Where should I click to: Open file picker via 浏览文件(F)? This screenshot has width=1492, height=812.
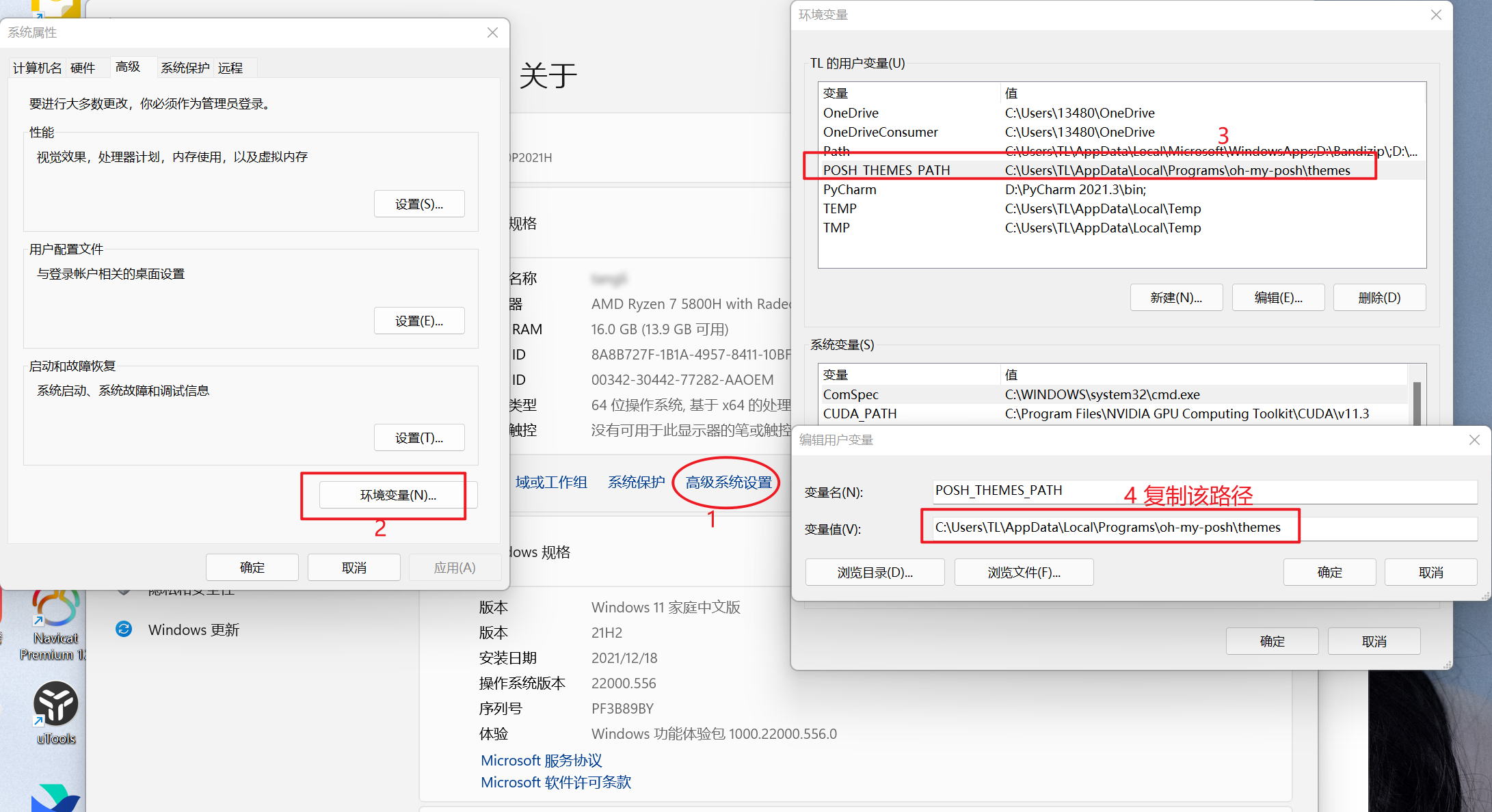coord(1023,571)
